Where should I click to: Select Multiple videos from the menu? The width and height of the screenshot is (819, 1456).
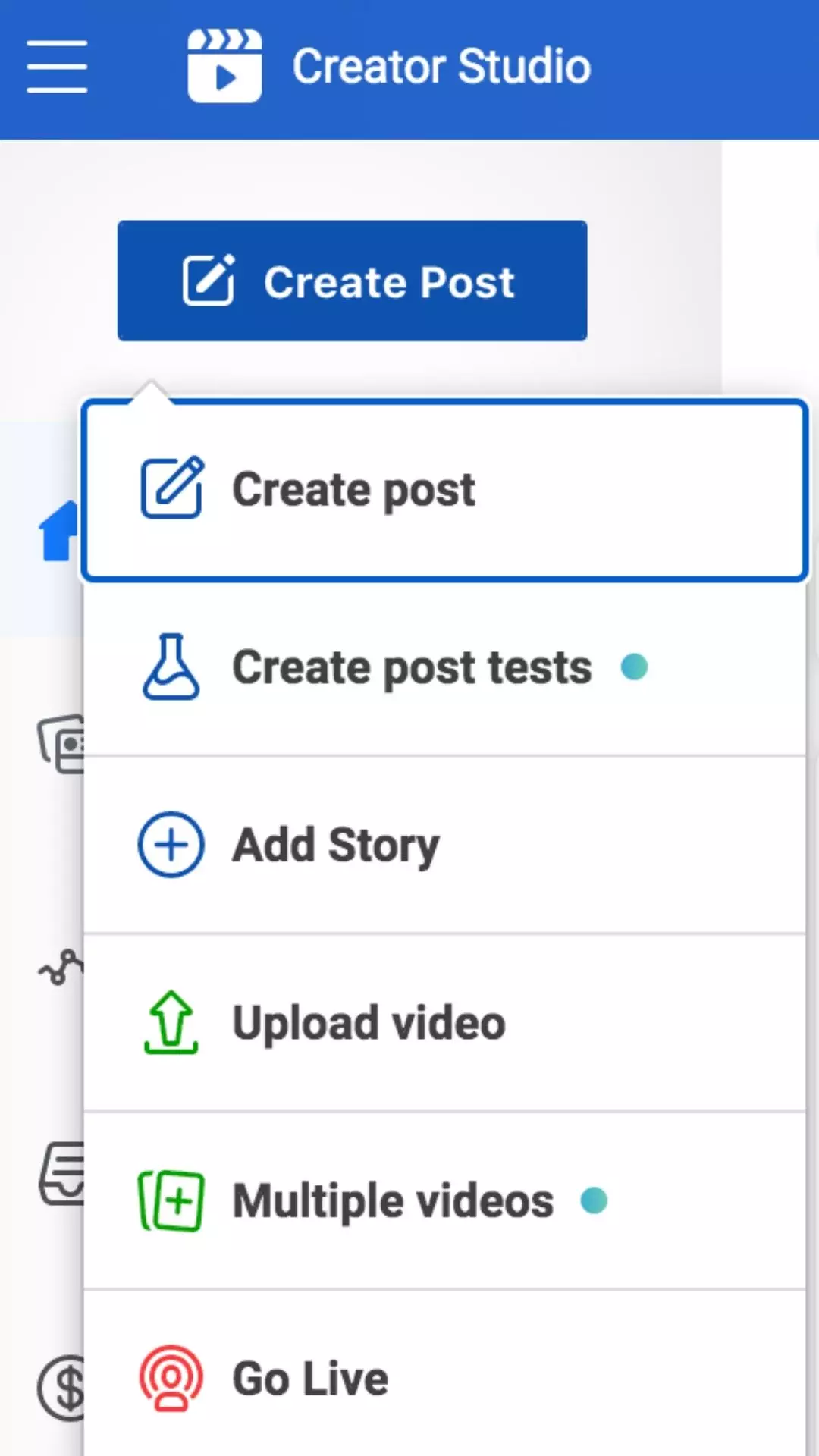point(444,1200)
